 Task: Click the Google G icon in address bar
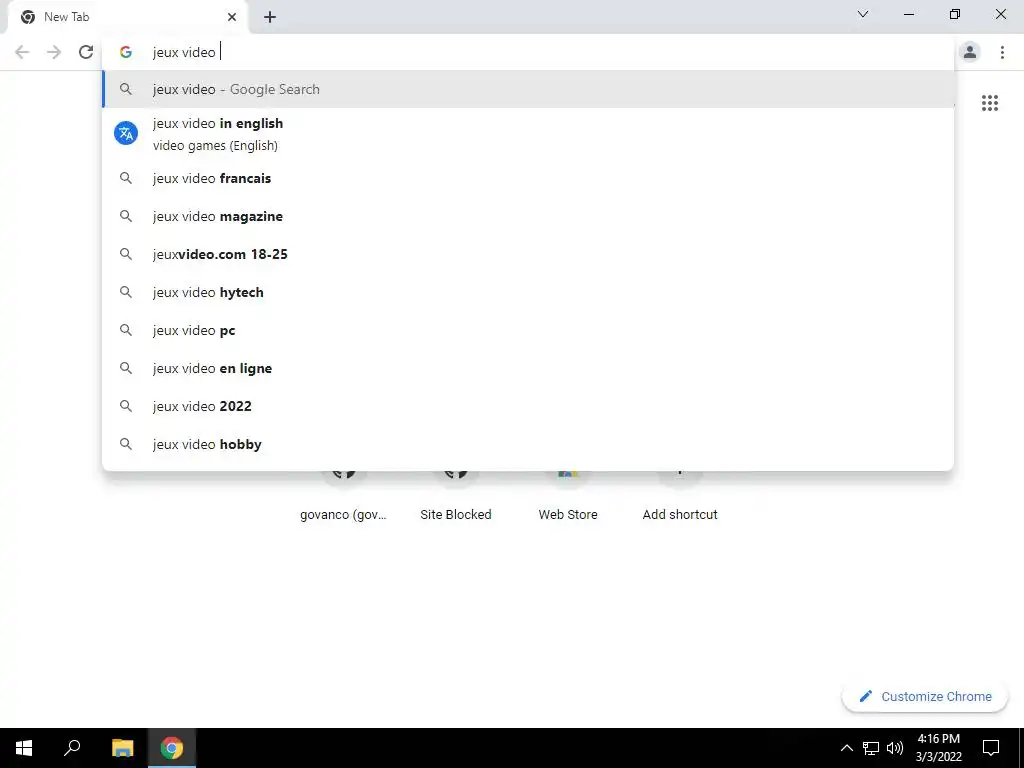tap(125, 52)
